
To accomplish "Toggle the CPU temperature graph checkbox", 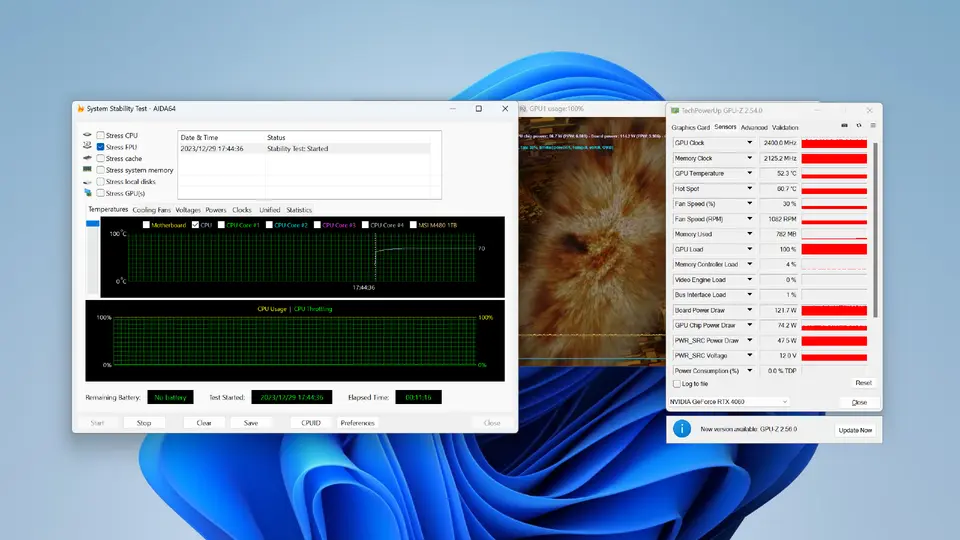I will pos(195,225).
